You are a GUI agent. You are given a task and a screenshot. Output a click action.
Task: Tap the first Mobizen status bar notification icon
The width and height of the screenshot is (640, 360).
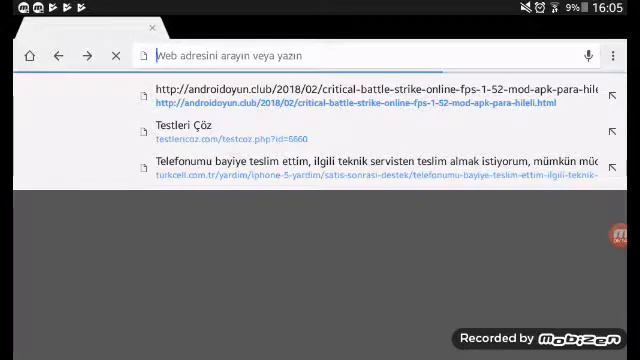(x=24, y=7)
